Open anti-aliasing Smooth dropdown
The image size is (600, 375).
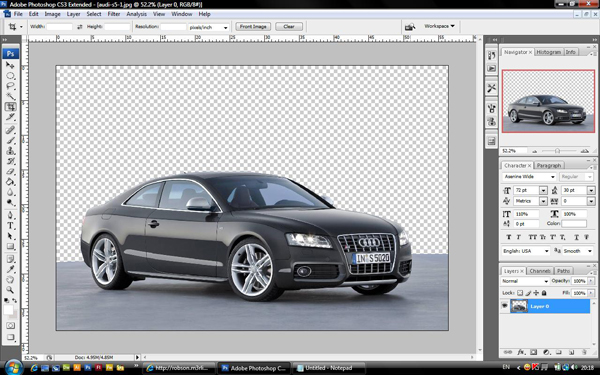click(590, 251)
